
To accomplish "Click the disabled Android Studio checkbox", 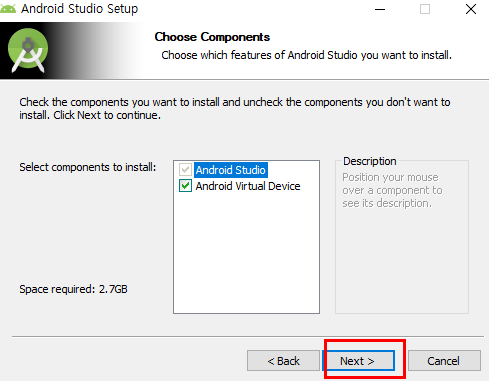I will [x=185, y=170].
